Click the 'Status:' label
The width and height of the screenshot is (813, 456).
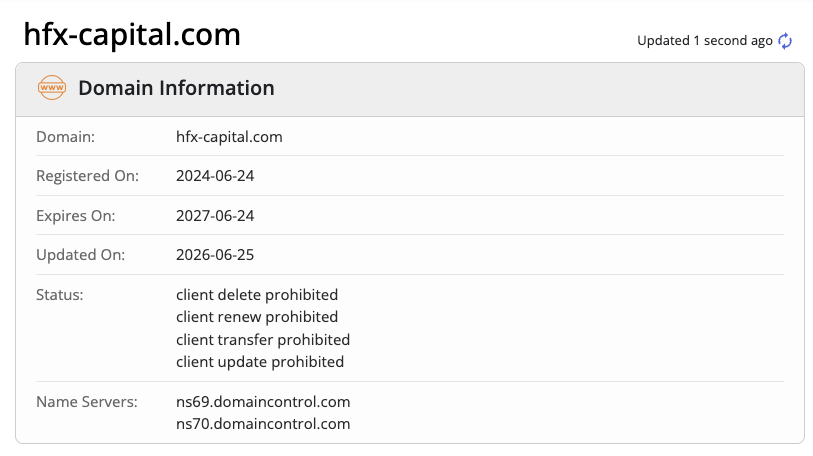(60, 295)
